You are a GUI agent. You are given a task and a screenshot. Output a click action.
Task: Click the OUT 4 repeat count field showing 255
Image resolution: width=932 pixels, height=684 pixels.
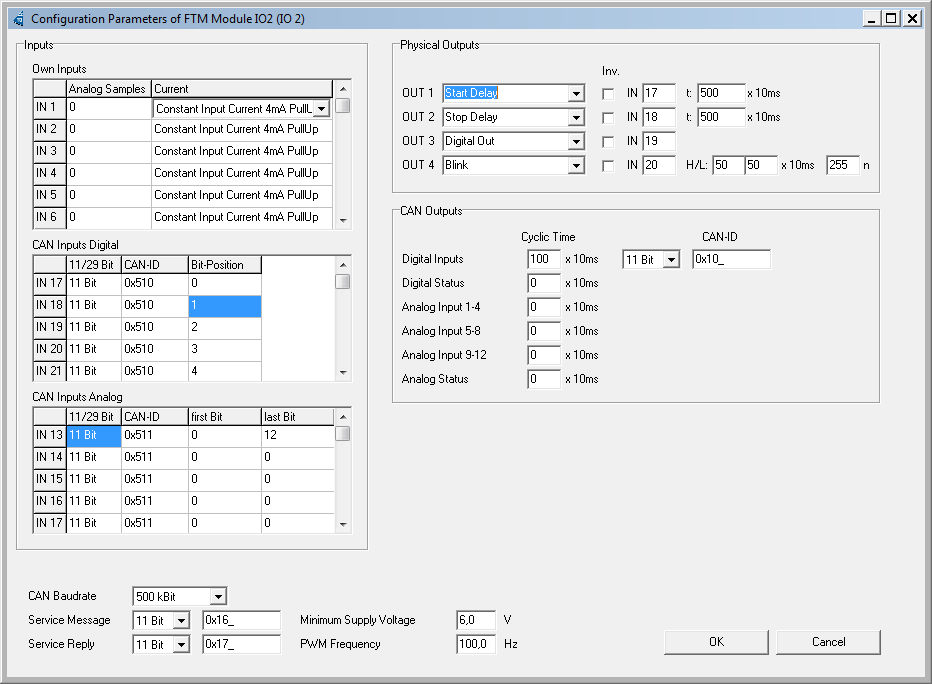click(x=843, y=165)
